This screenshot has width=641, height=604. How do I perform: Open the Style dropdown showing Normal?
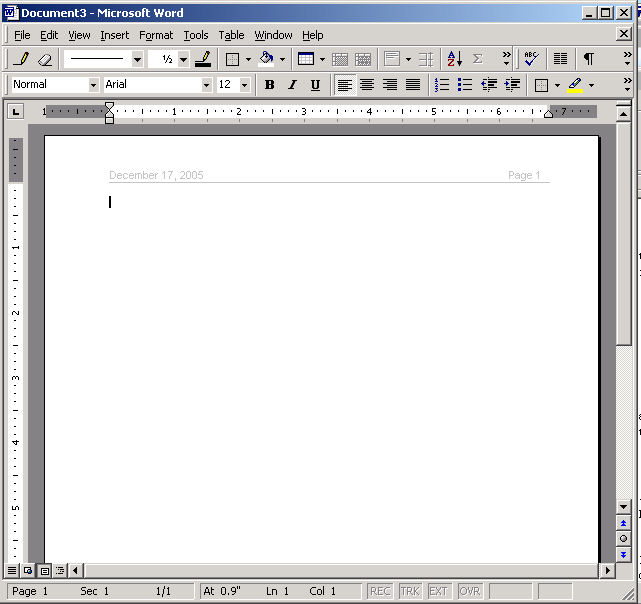(93, 85)
